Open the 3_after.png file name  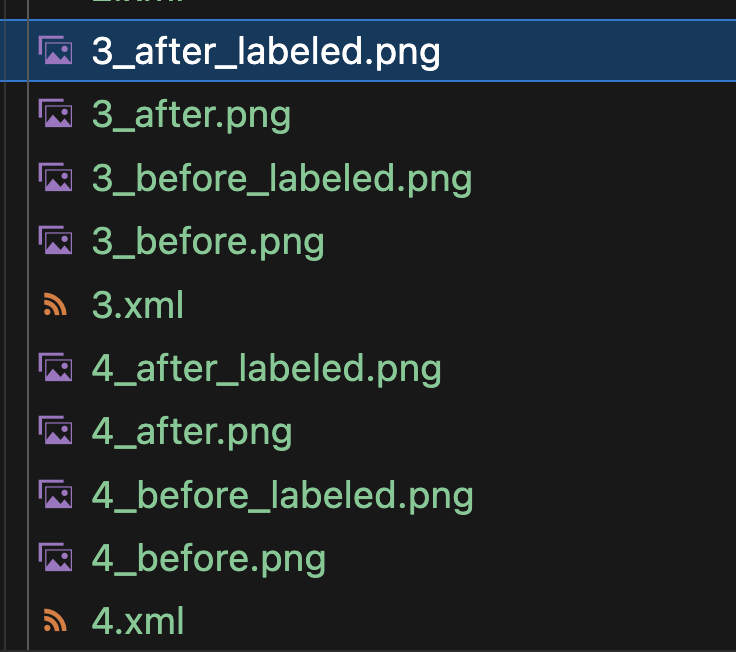click(x=191, y=115)
